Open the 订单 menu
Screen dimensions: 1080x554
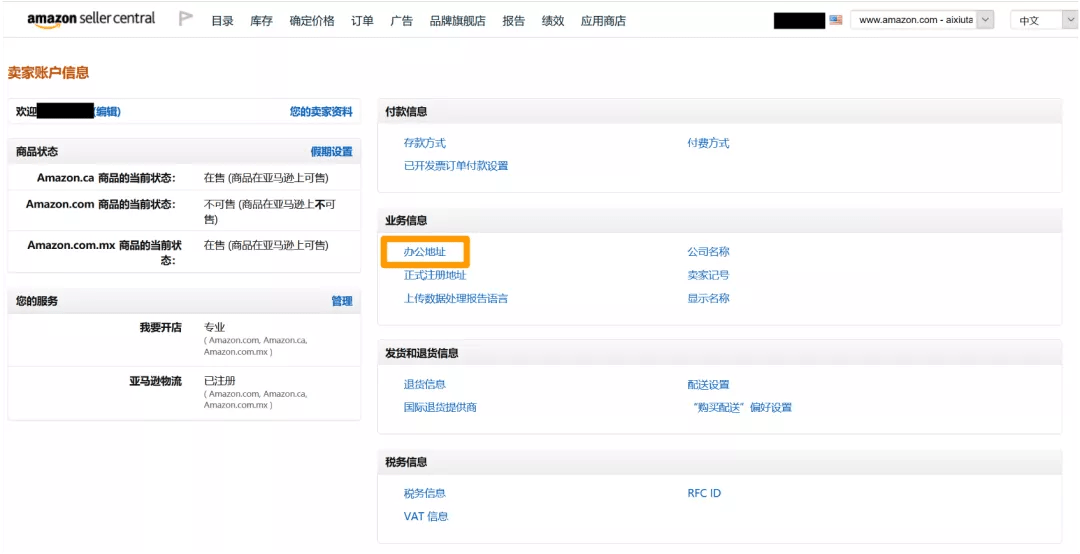[362, 21]
